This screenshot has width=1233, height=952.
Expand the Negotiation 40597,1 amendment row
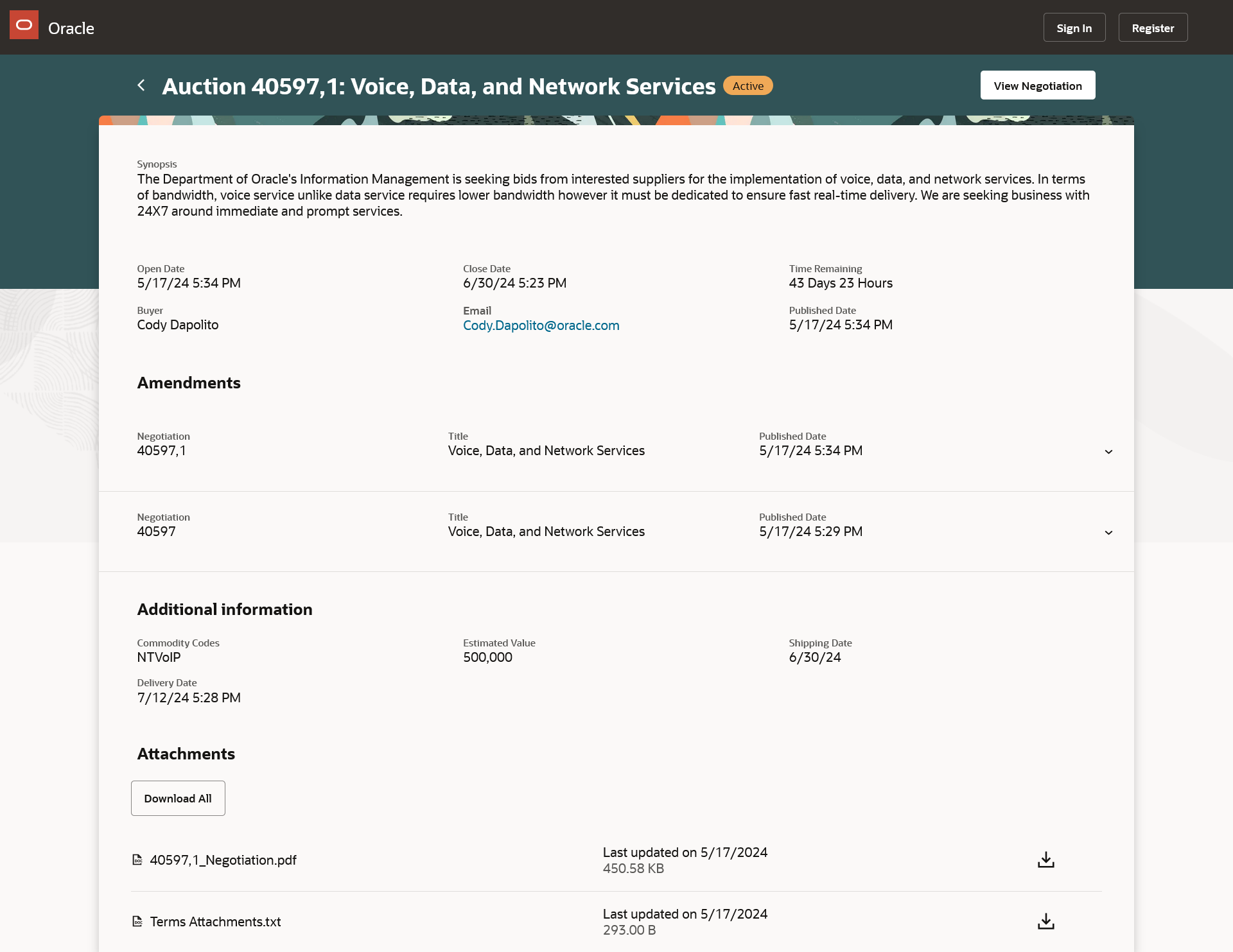tap(1108, 452)
